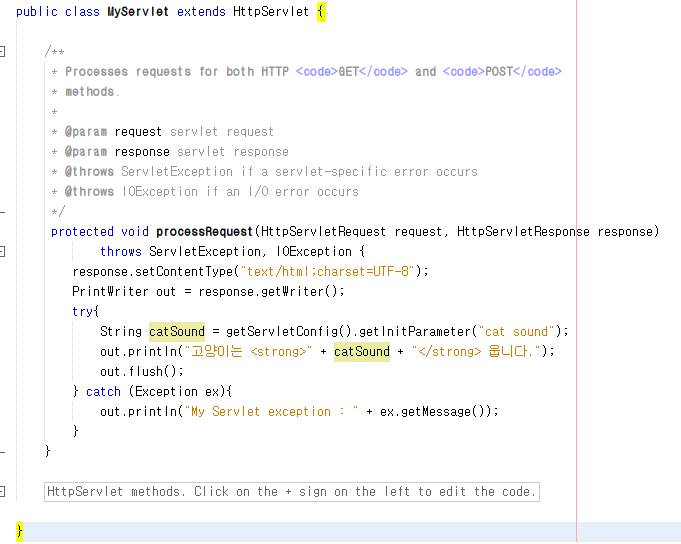
Task: Click the <code>GET</code> tag in Javadoc
Action: (x=351, y=72)
